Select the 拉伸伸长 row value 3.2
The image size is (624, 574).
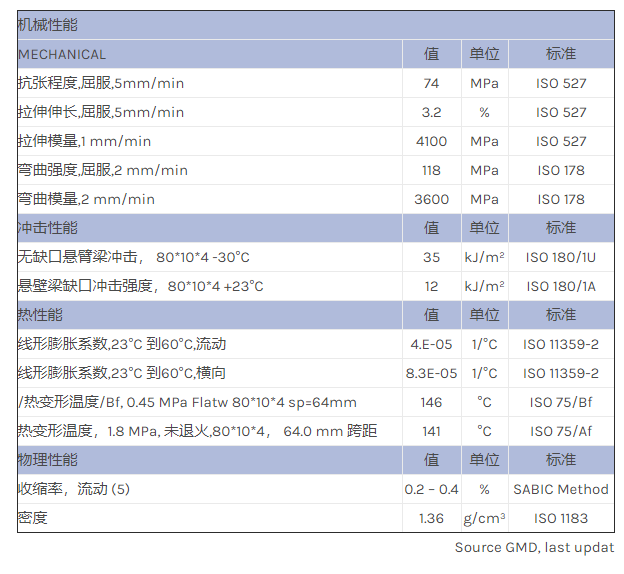point(431,112)
